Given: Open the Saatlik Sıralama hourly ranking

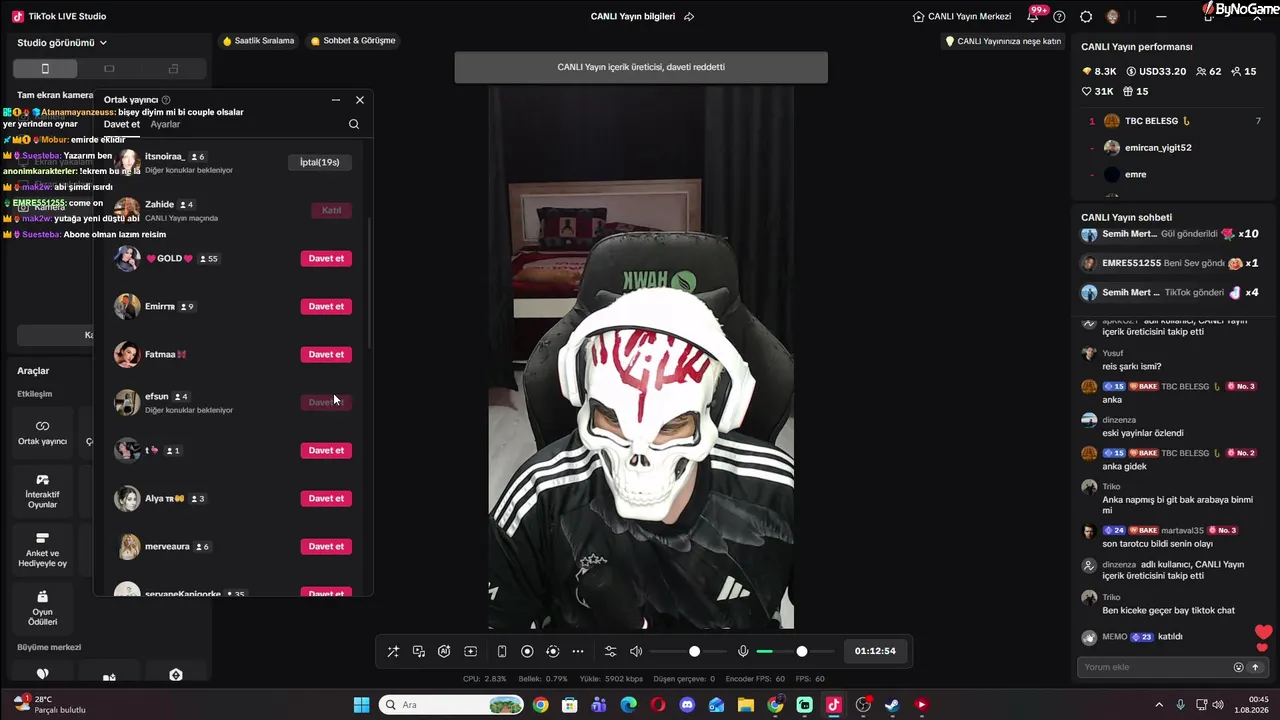Looking at the screenshot, I should (x=258, y=41).
